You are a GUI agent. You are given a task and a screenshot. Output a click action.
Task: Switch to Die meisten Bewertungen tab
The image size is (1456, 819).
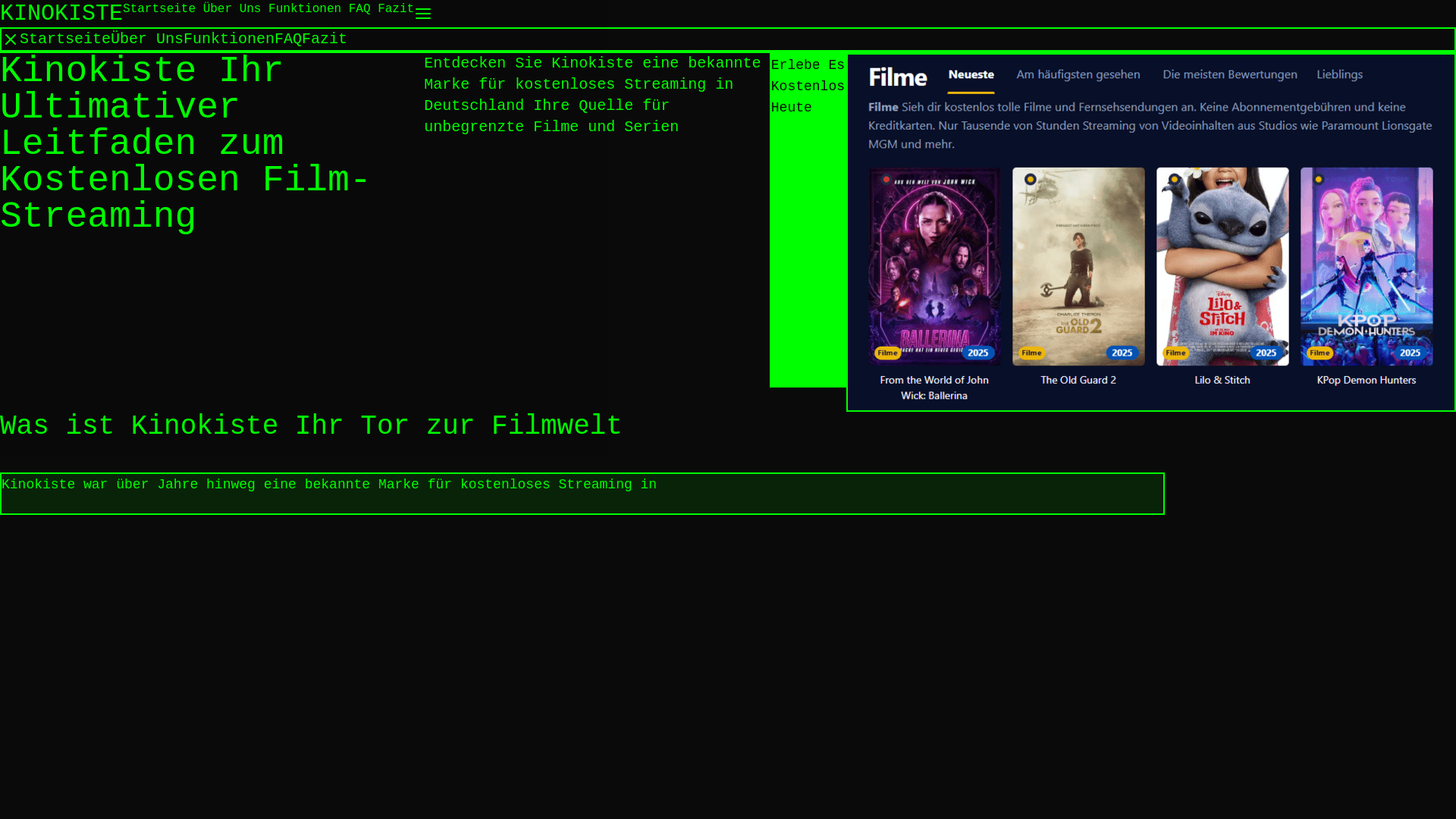pos(1229,74)
